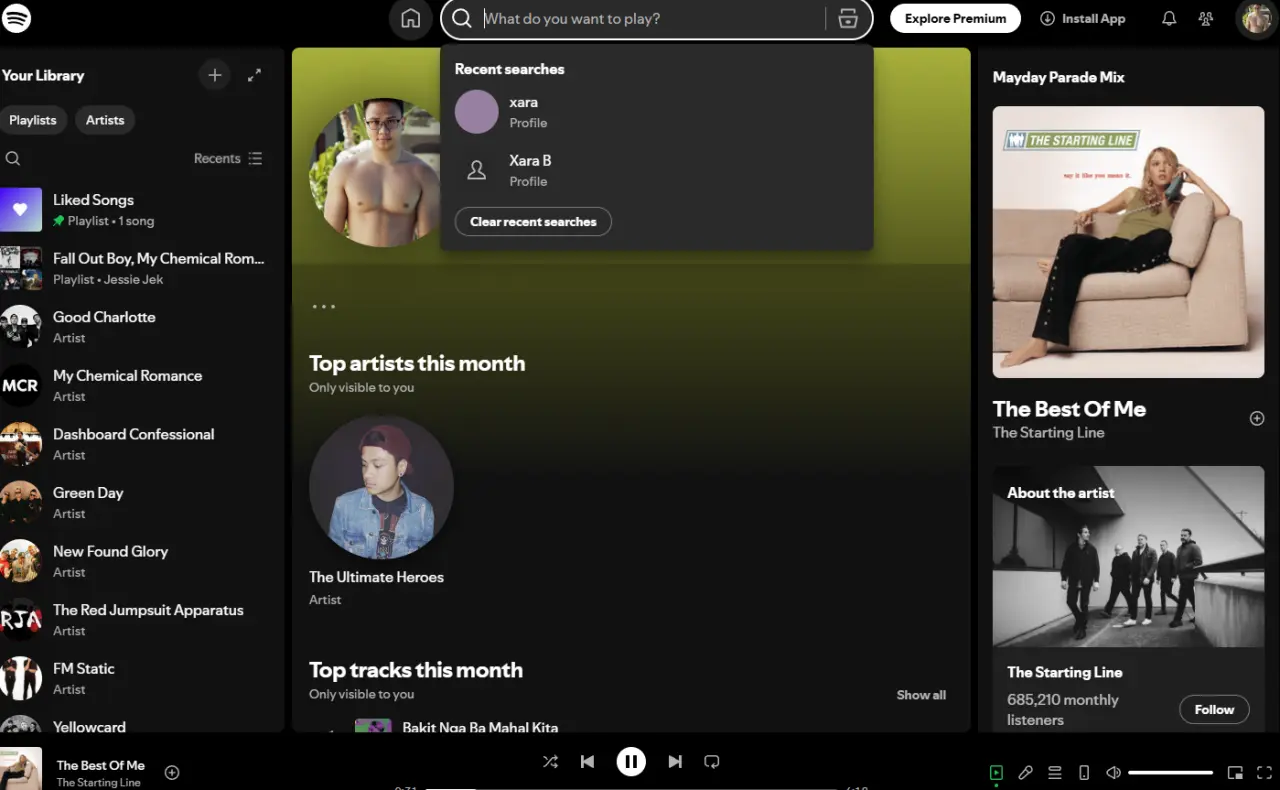Click the search magnifier icon in top bar
The image size is (1280, 790).
[461, 19]
